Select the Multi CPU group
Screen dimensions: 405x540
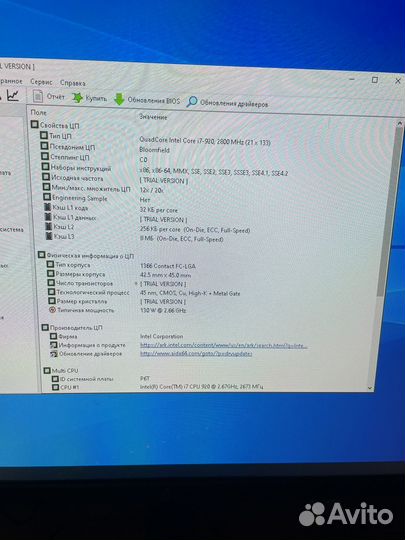pos(61,371)
